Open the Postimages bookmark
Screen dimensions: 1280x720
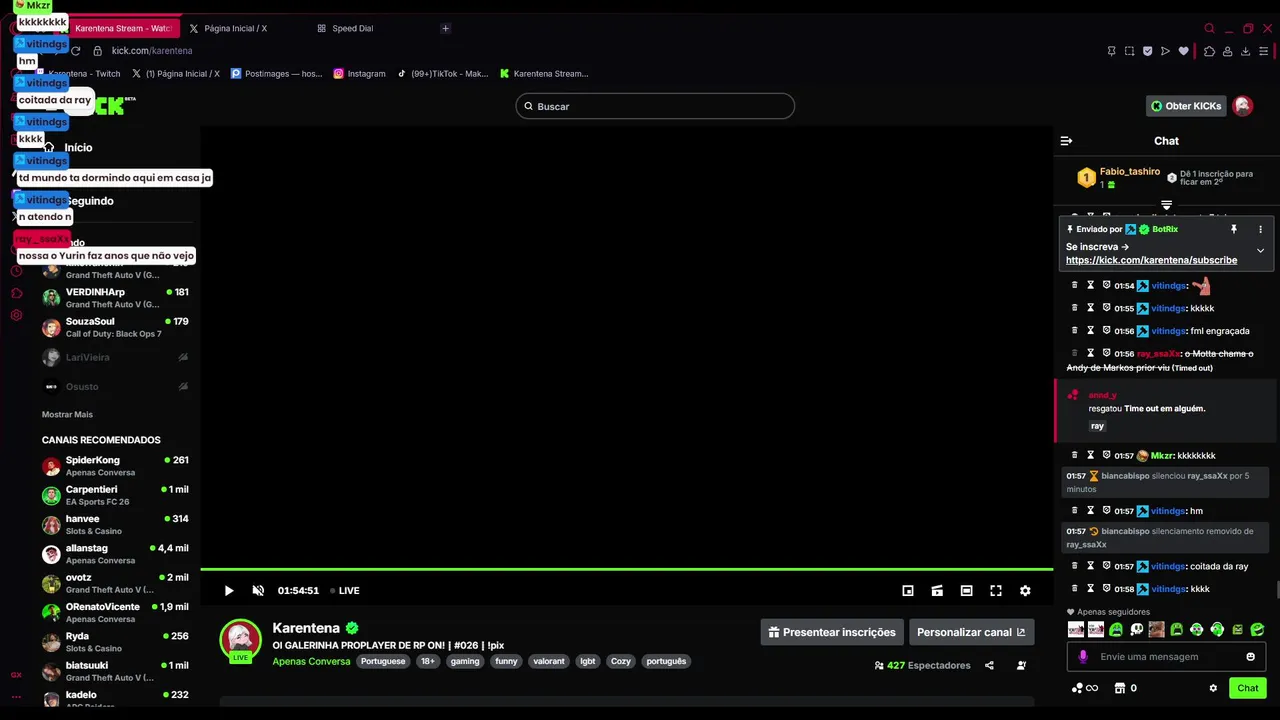point(276,73)
